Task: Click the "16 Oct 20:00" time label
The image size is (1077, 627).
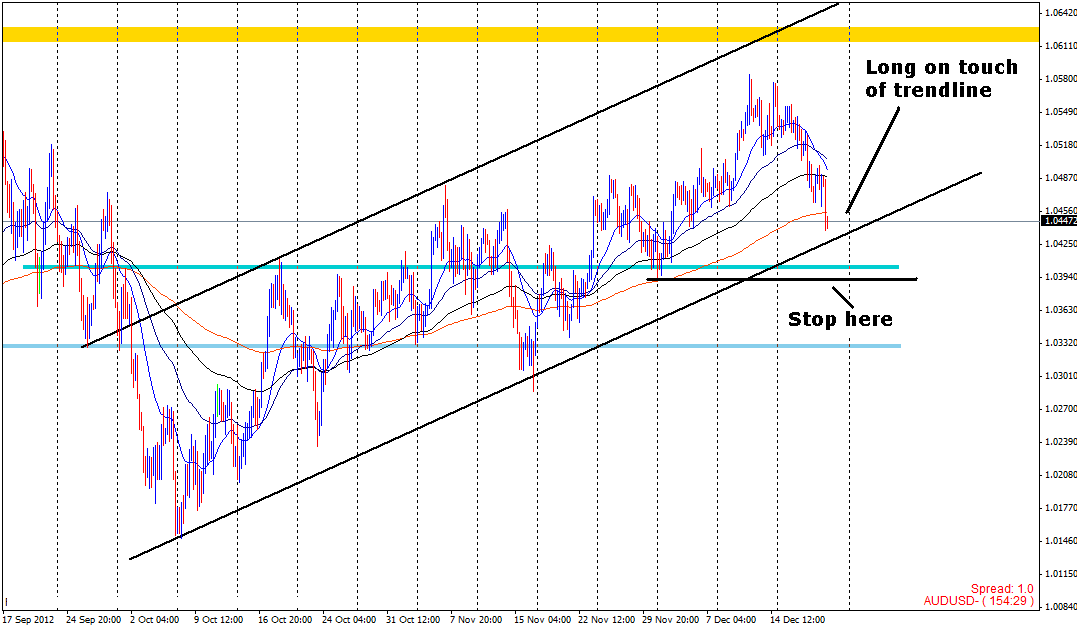Action: 285,619
